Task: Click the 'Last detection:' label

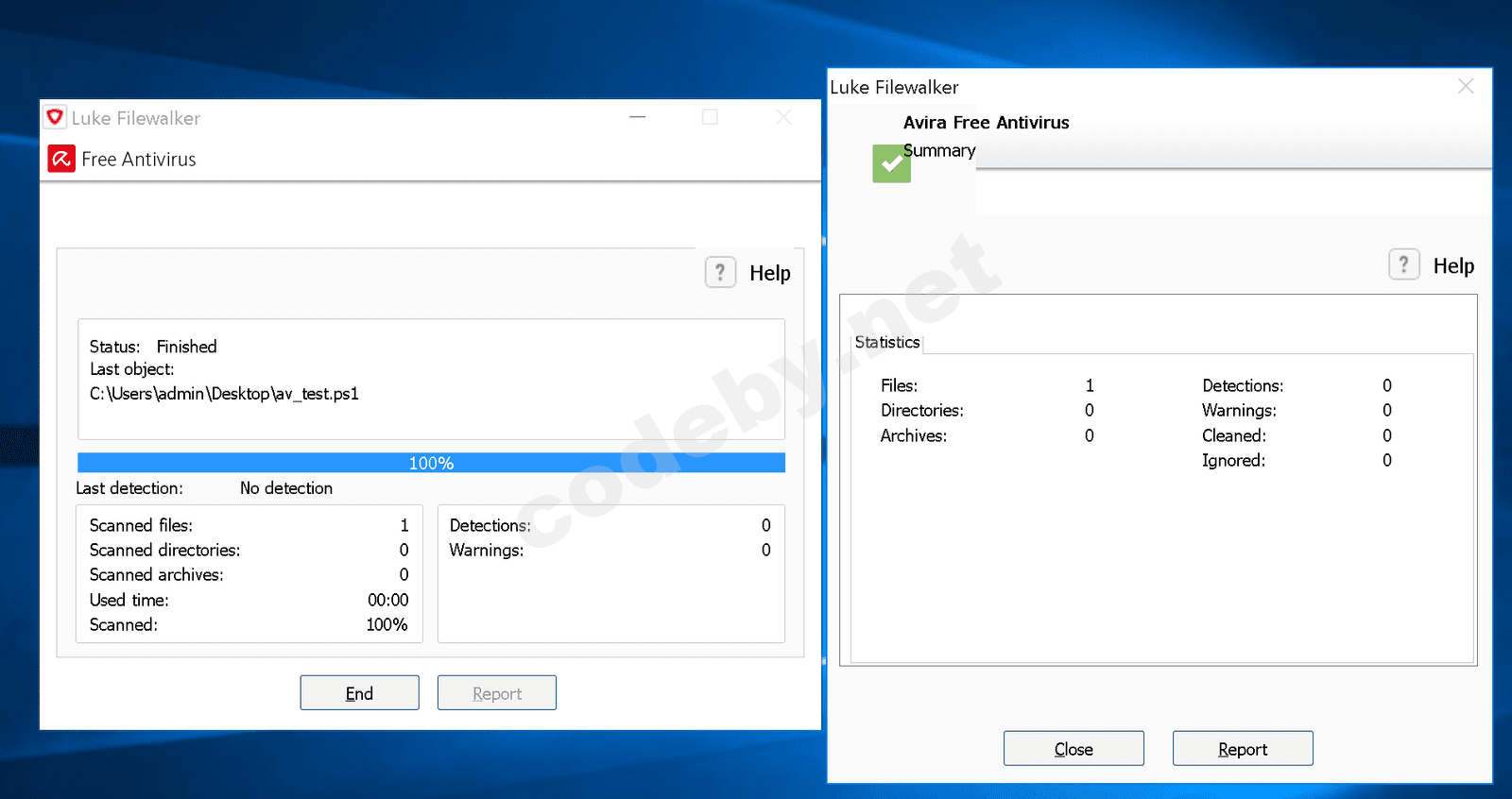Action: click(129, 488)
